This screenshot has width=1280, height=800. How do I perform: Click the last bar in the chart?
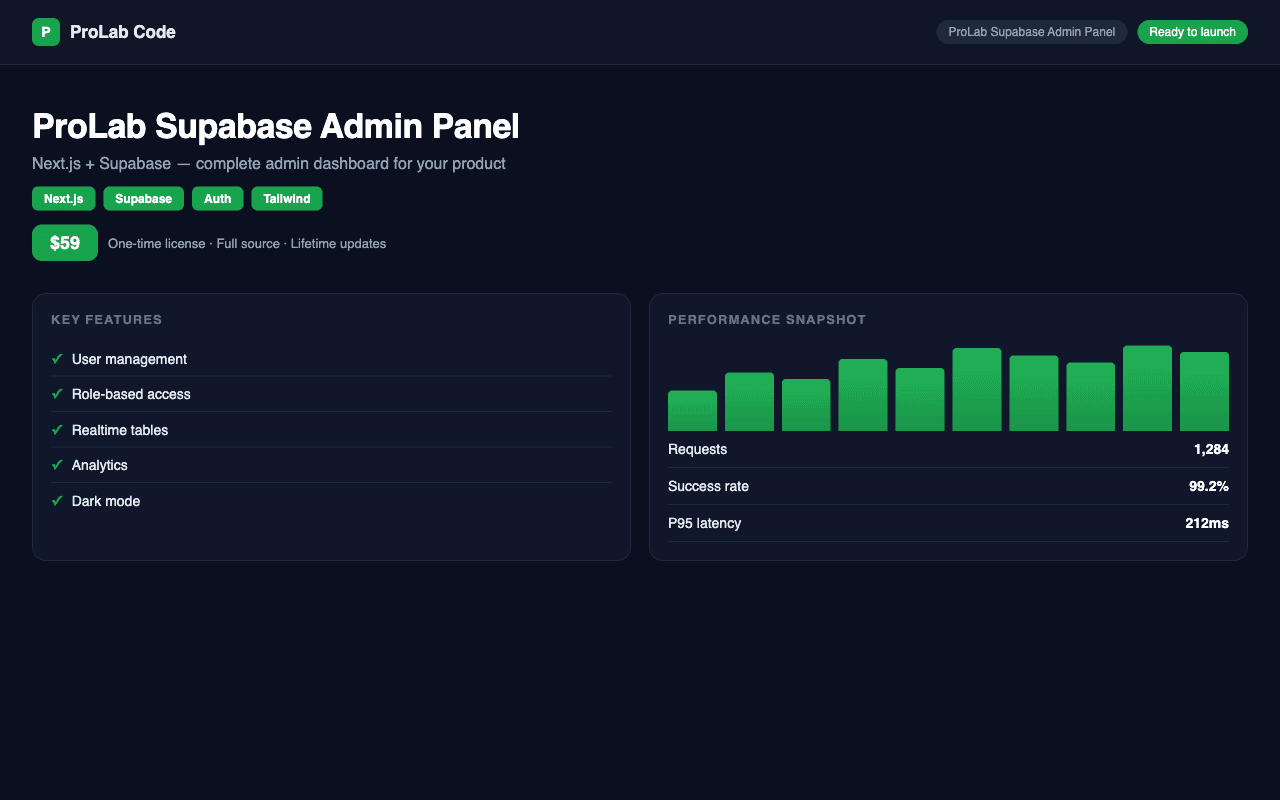1204,391
